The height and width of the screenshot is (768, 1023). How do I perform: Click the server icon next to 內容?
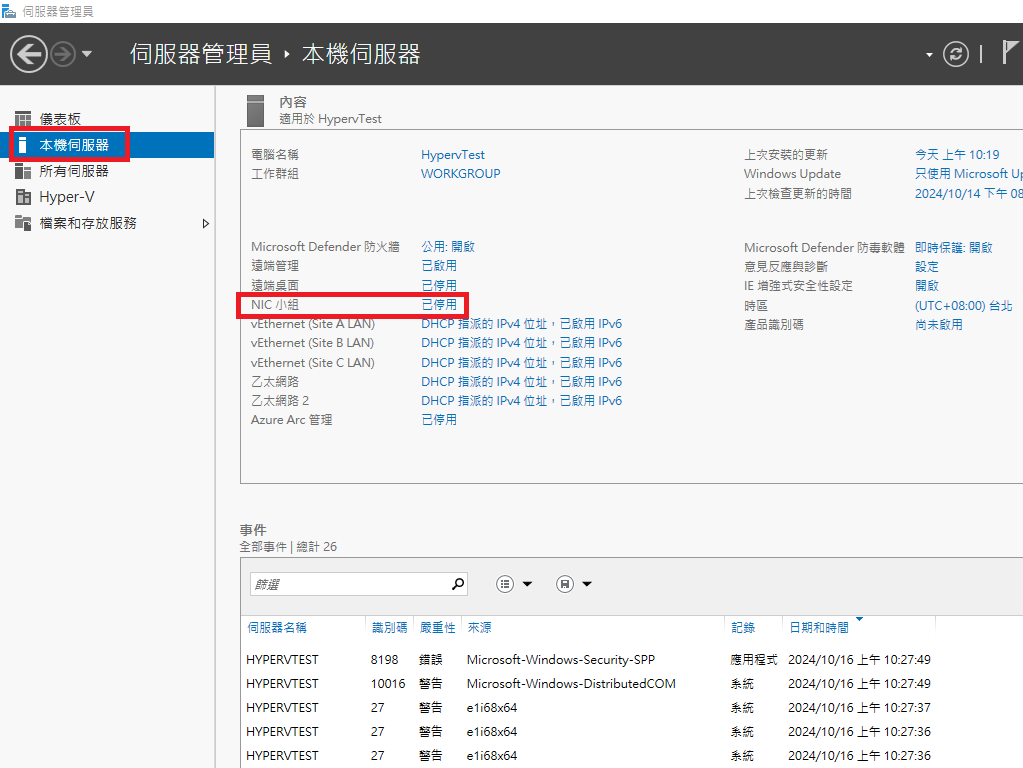(x=256, y=110)
